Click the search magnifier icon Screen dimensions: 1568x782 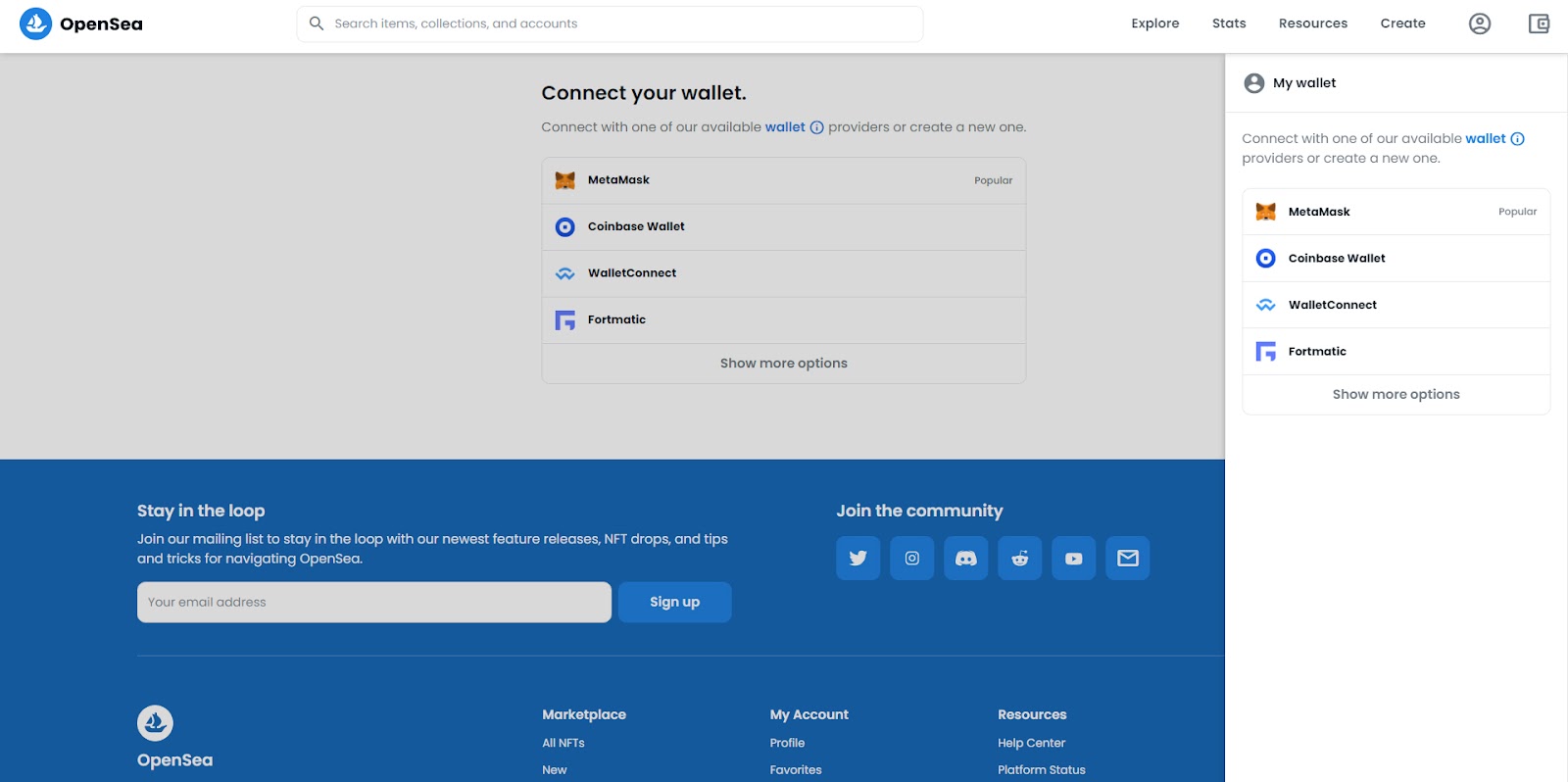(x=317, y=24)
